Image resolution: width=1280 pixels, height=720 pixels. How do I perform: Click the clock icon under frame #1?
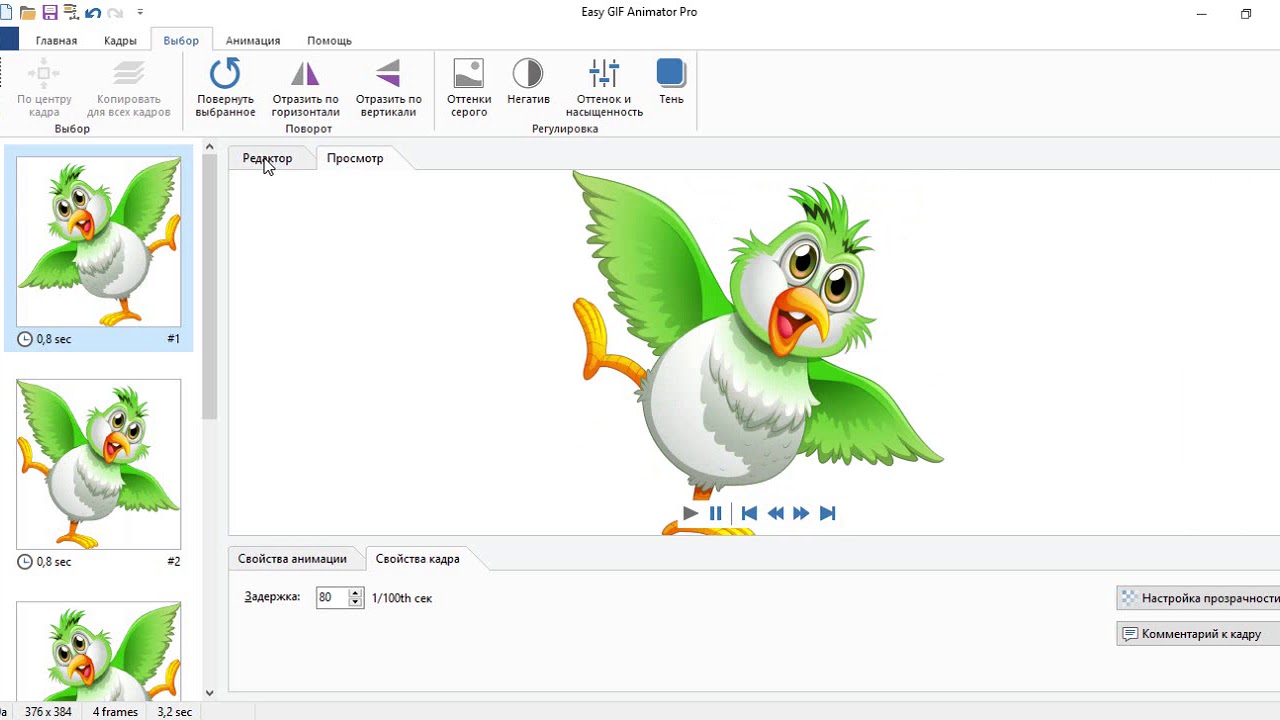click(25, 339)
